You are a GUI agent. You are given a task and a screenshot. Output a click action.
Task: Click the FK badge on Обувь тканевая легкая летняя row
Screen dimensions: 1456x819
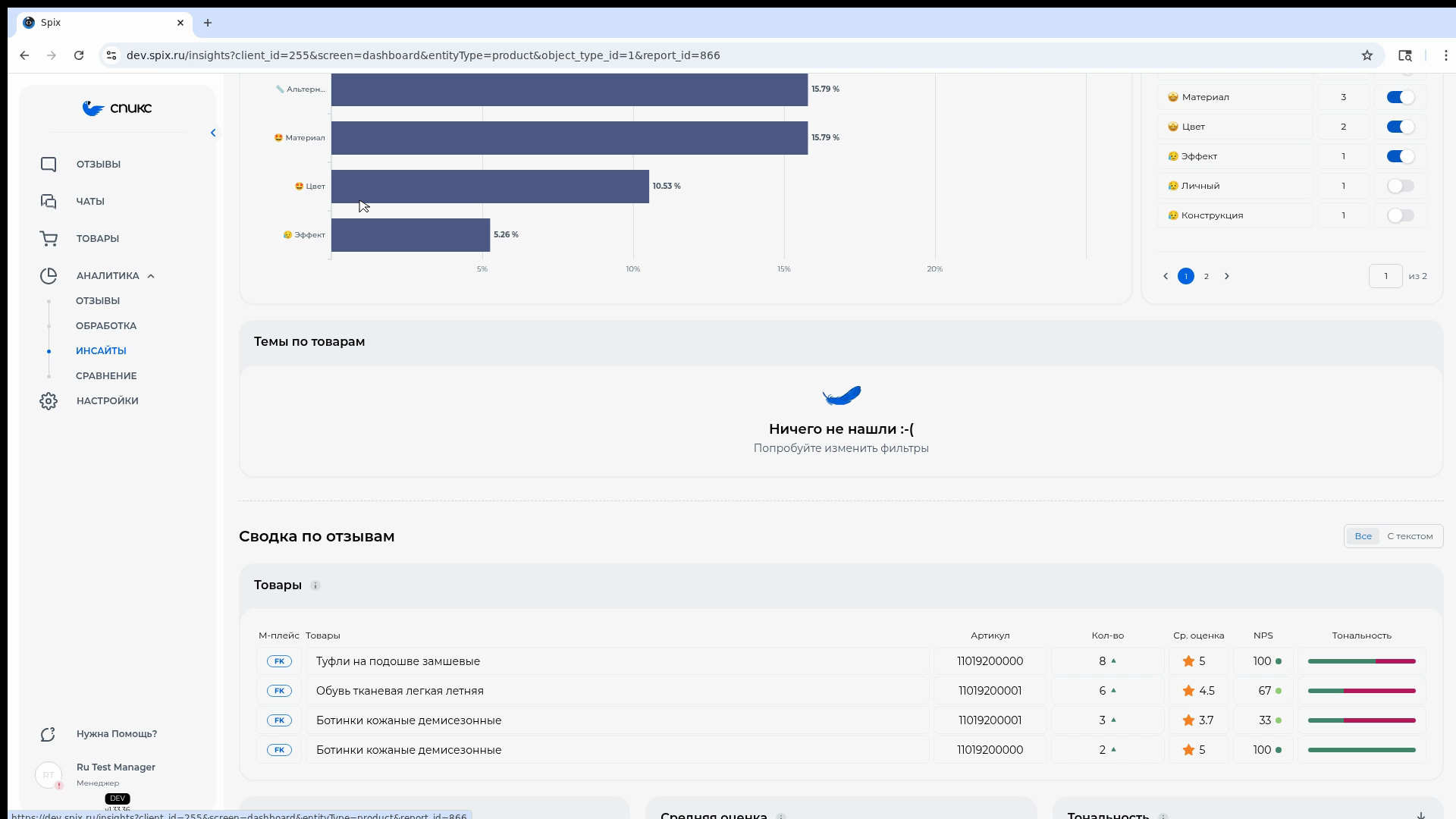279,691
